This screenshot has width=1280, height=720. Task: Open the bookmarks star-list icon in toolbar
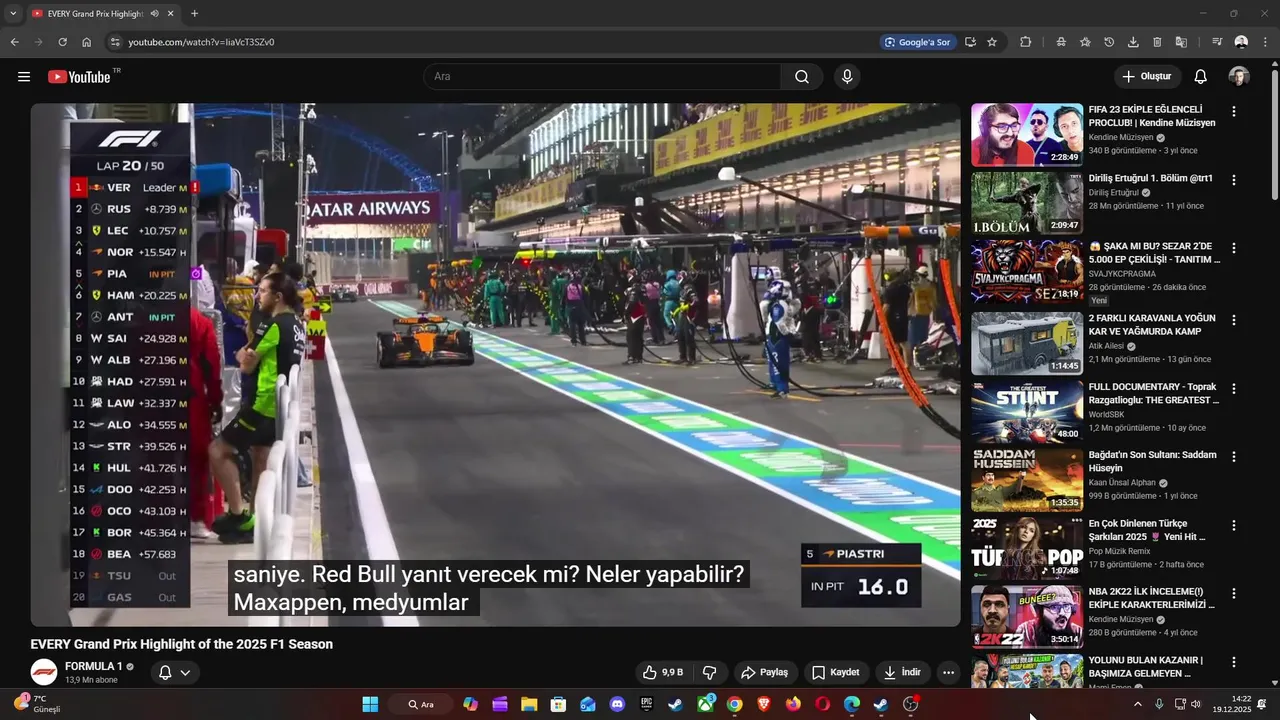point(1085,42)
